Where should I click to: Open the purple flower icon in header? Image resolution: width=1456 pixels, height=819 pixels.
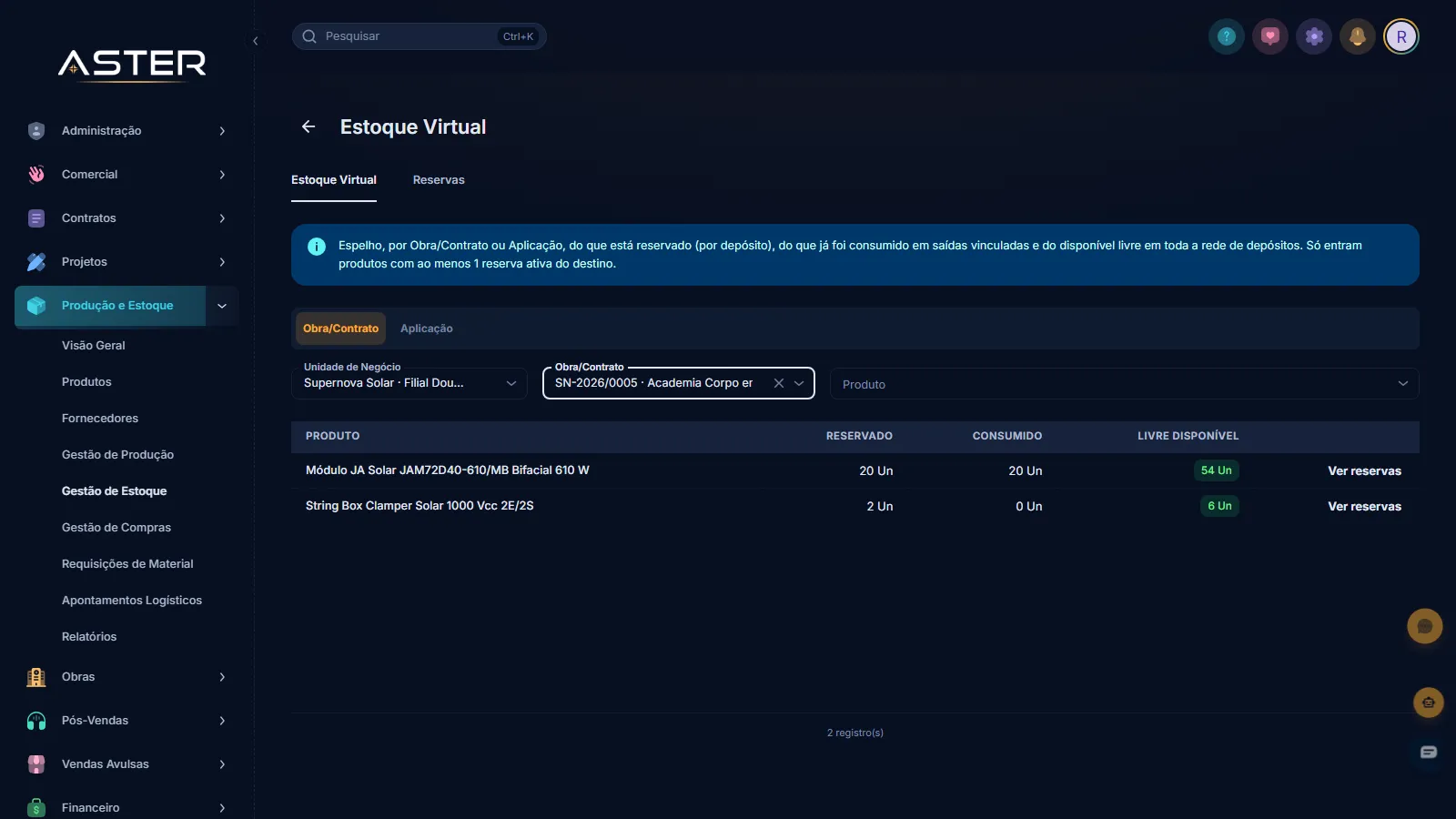click(x=1314, y=36)
